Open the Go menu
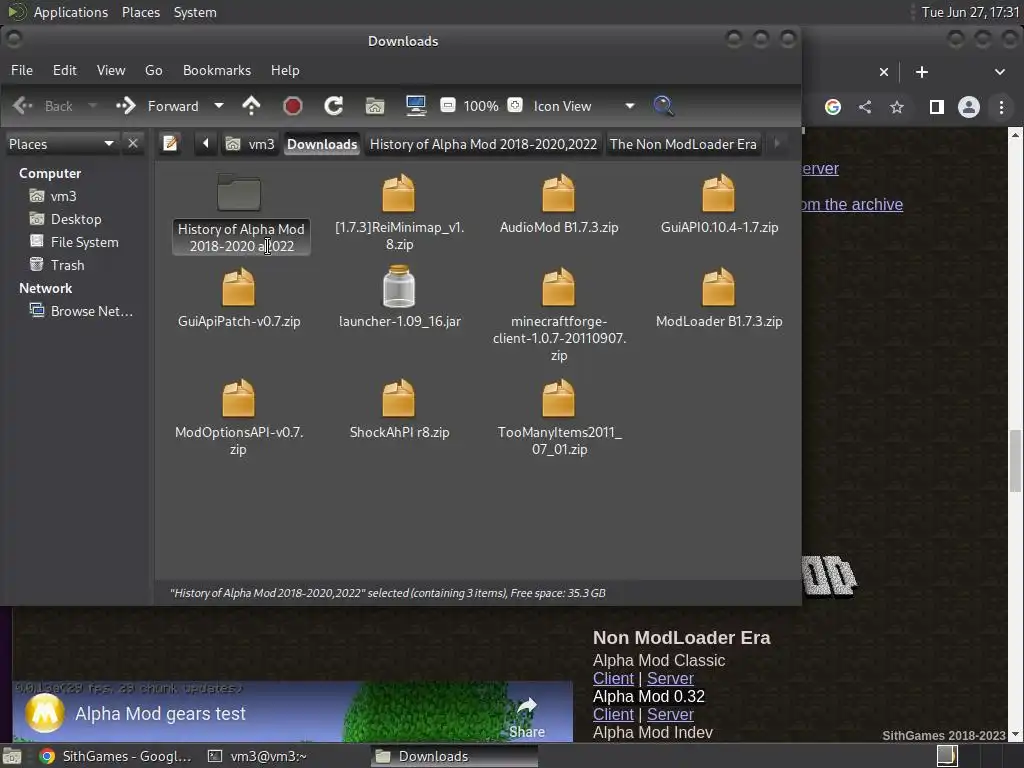Viewport: 1024px width, 768px height. (x=153, y=70)
